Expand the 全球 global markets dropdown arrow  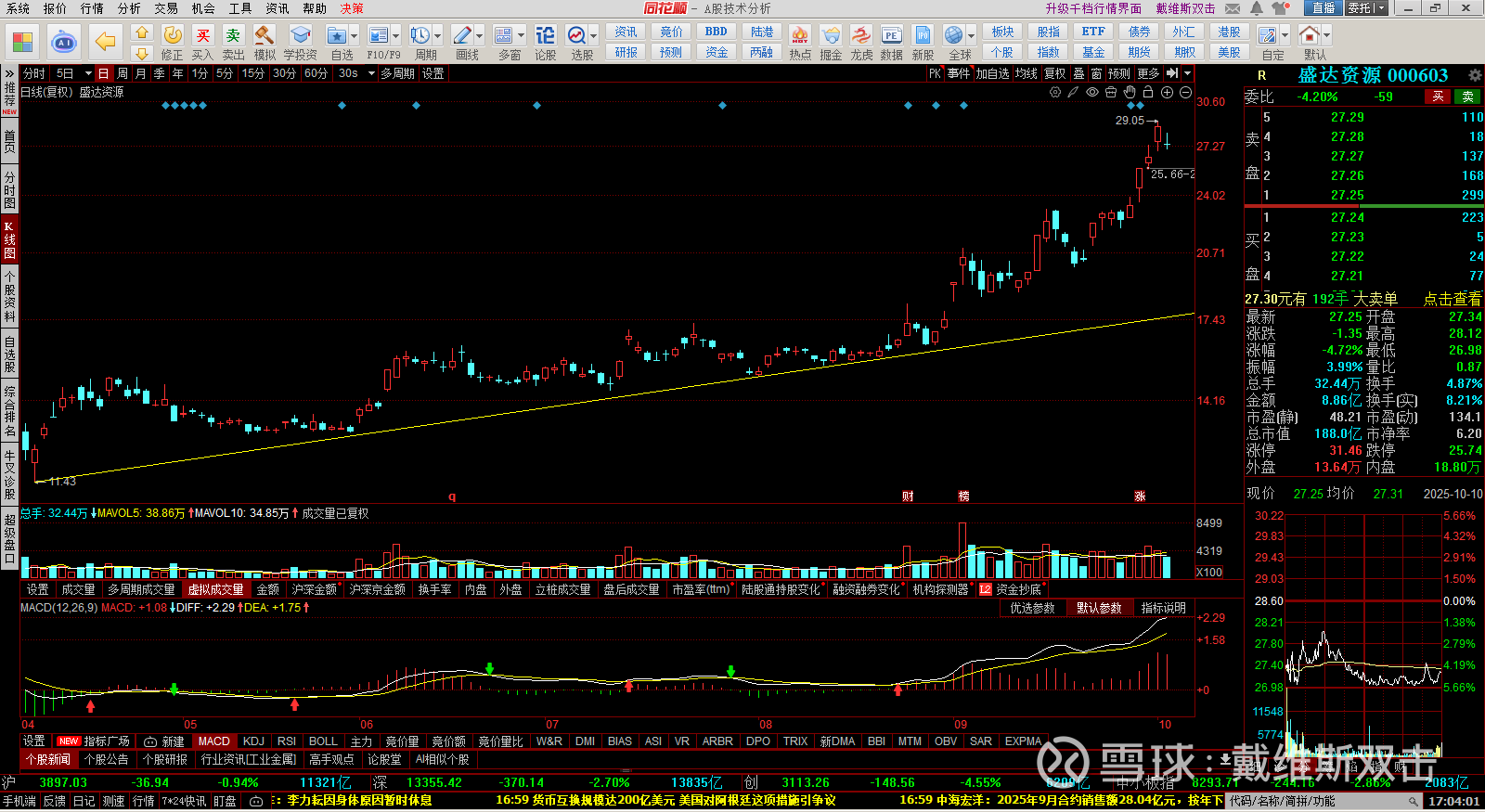point(971,35)
